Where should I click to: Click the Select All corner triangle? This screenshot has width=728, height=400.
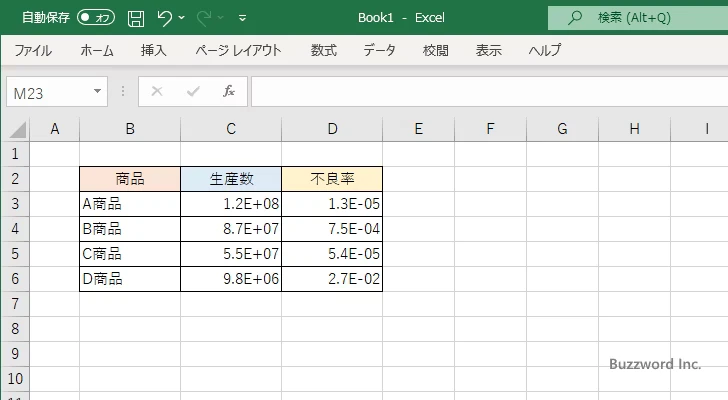pyautogui.click(x=17, y=129)
